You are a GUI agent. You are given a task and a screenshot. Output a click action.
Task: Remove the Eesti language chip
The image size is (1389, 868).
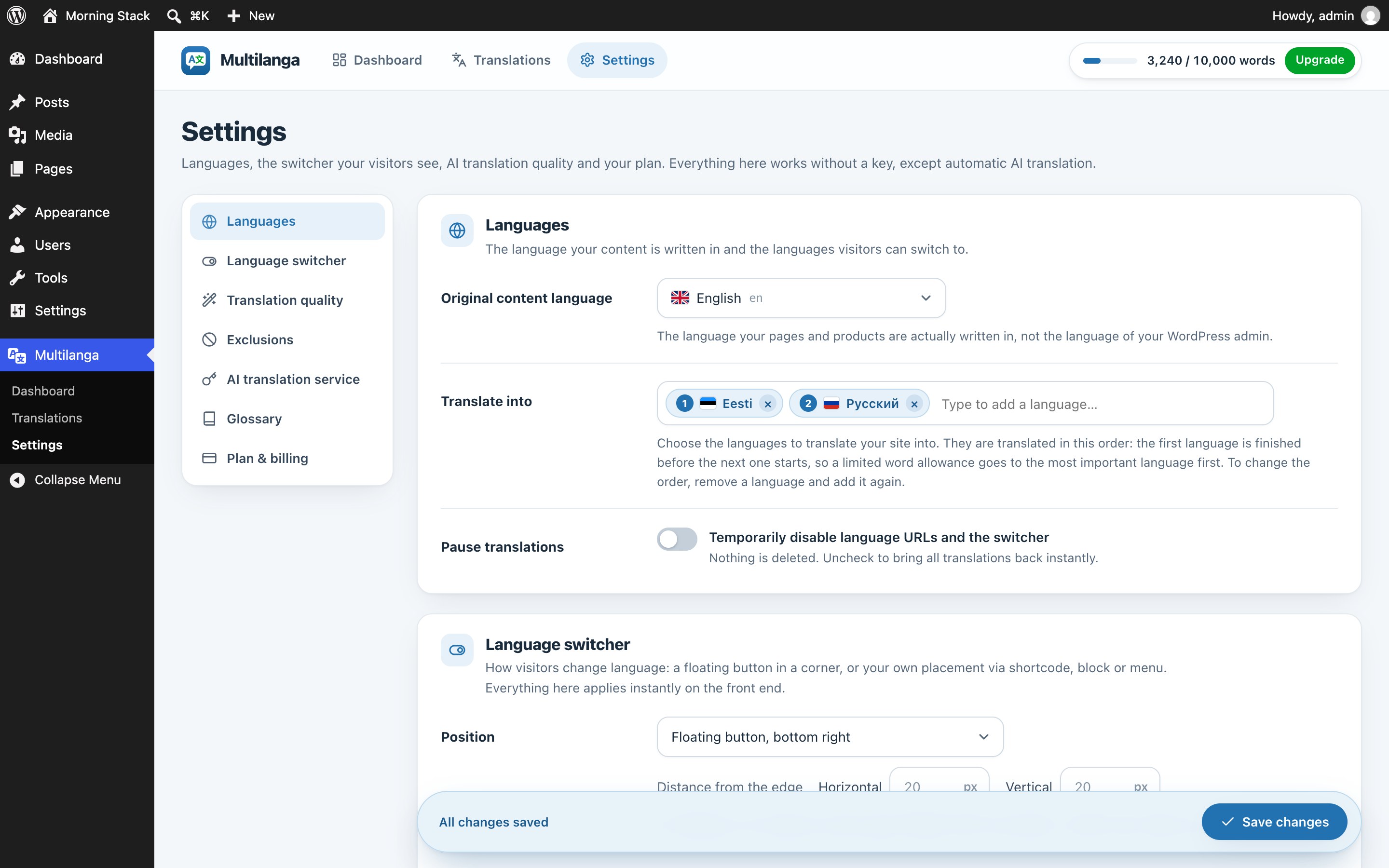[x=767, y=404]
